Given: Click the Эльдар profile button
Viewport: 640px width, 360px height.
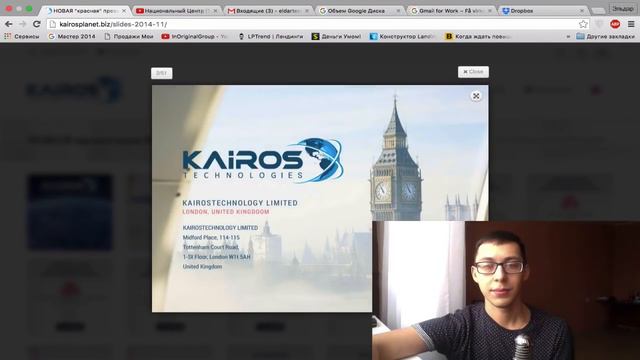Looking at the screenshot, I should pyautogui.click(x=623, y=8).
